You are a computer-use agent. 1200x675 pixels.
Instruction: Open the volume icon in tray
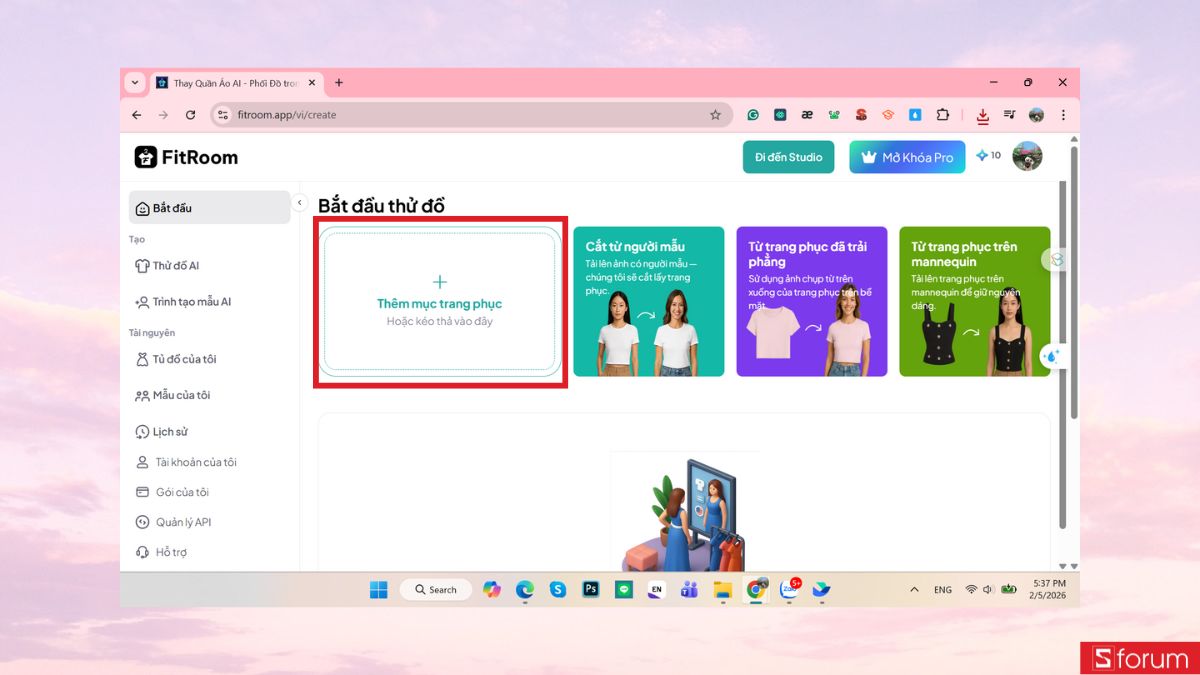[x=988, y=590]
